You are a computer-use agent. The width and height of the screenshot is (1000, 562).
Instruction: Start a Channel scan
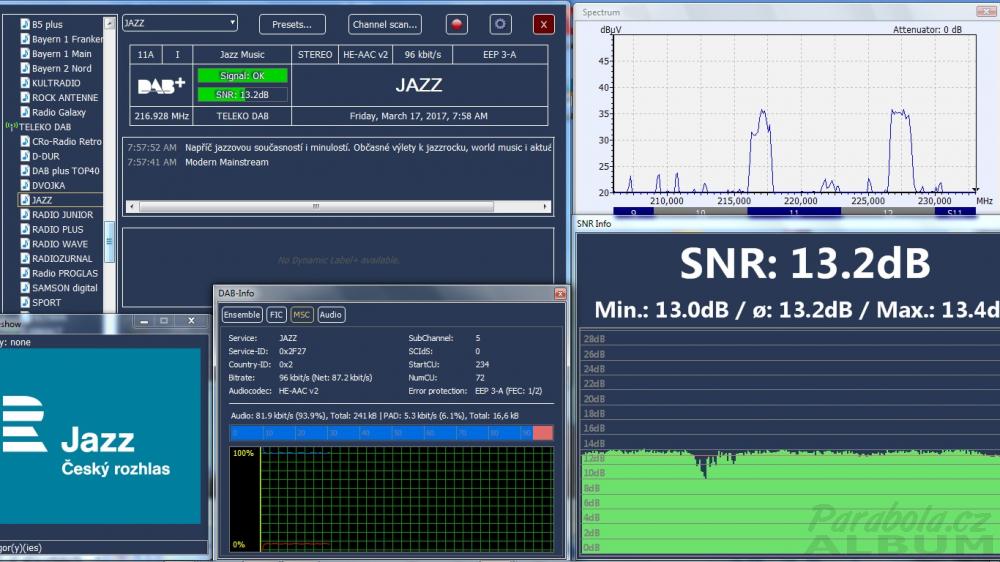(385, 24)
